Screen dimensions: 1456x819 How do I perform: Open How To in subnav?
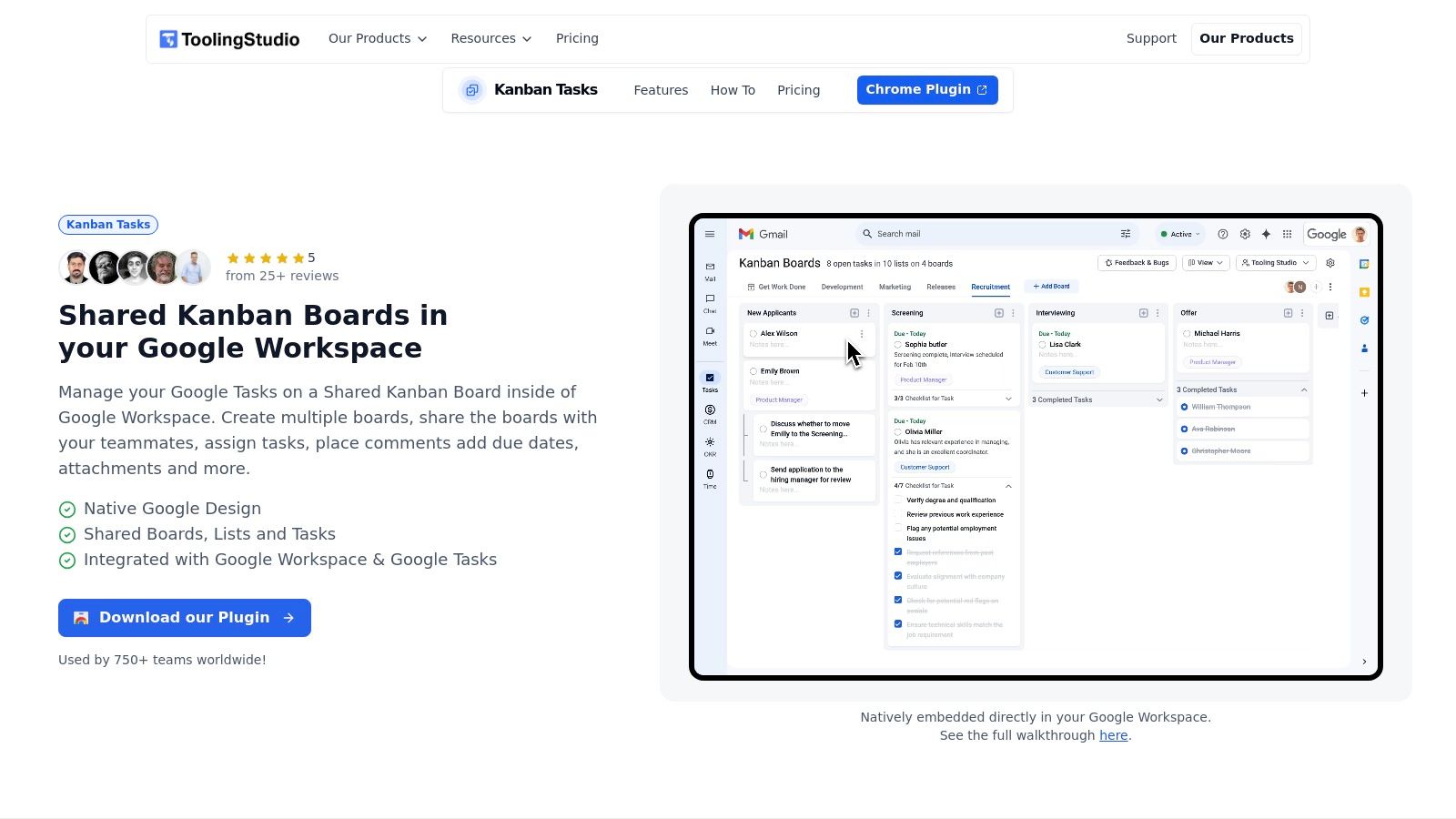pos(733,90)
